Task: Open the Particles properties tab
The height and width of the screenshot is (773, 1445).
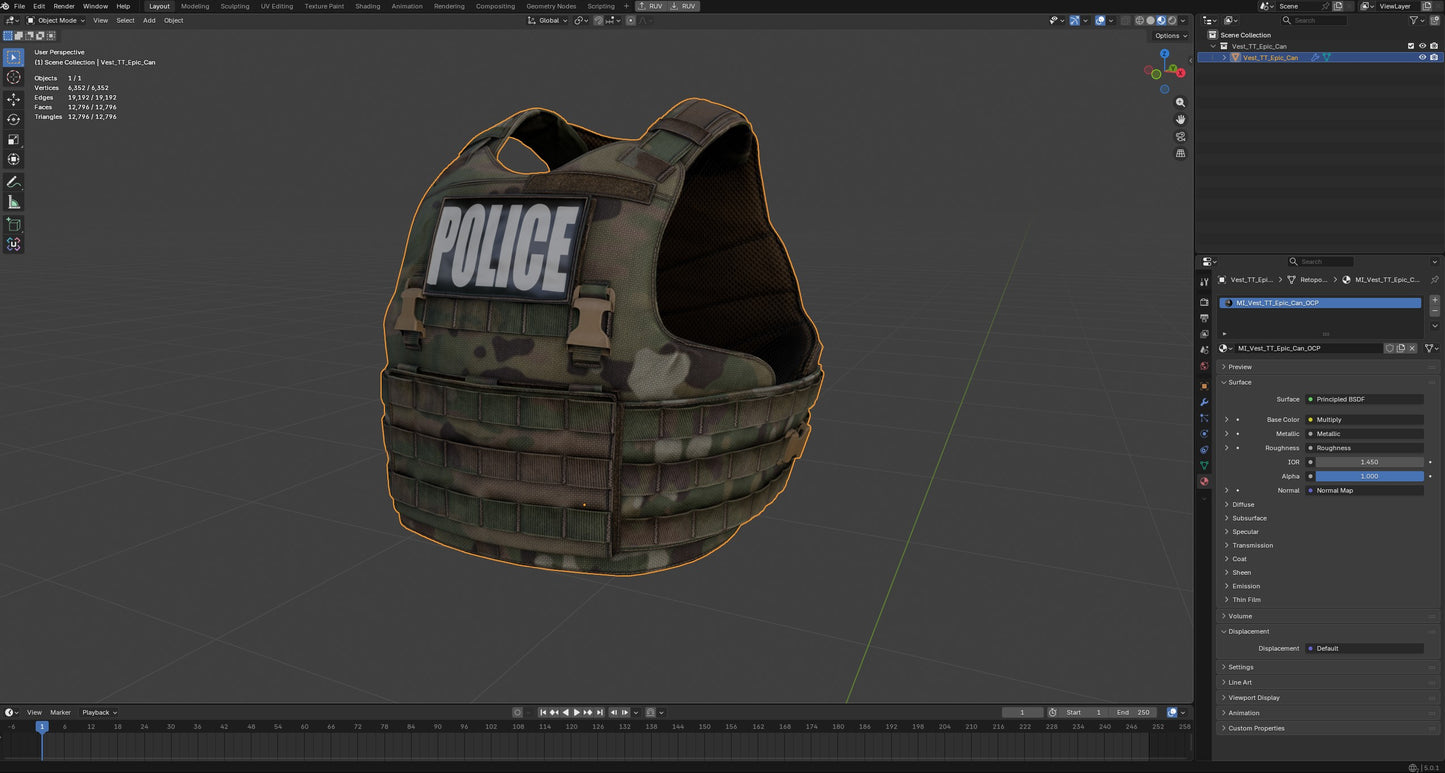Action: click(x=1204, y=417)
